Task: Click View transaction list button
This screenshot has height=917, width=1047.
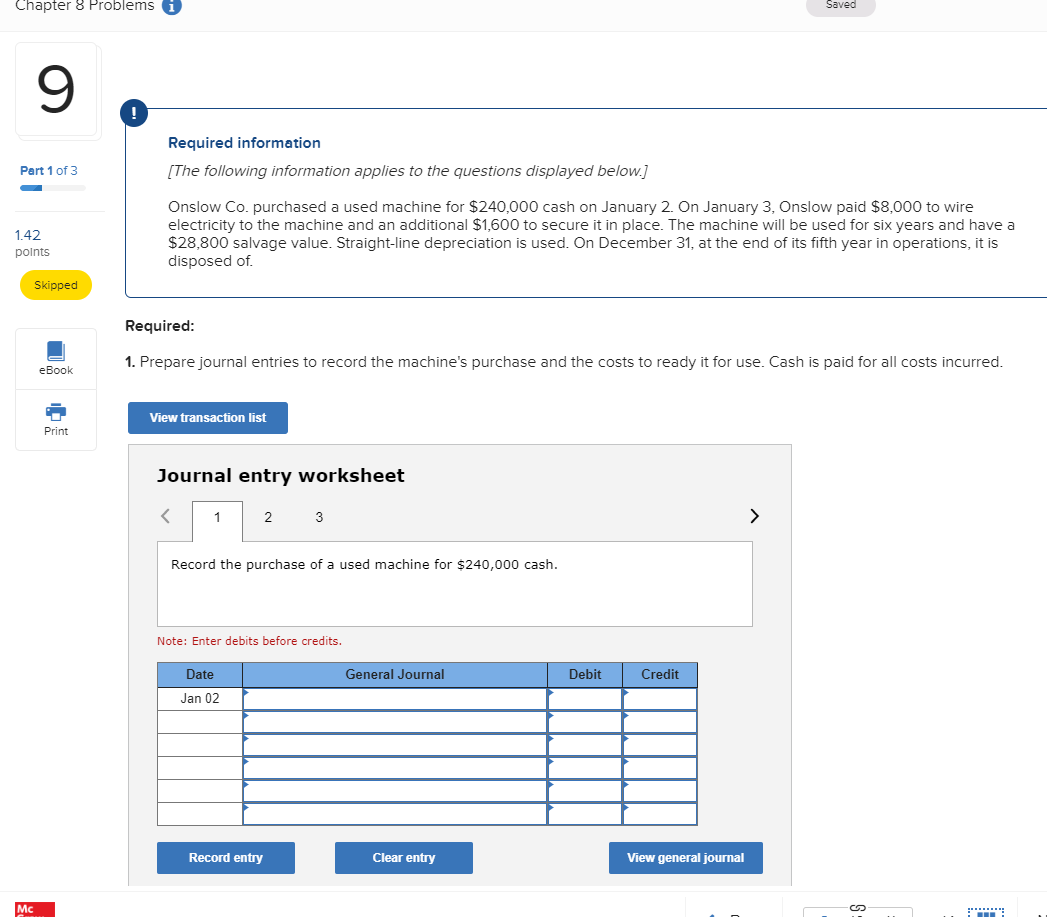Action: pyautogui.click(x=208, y=418)
